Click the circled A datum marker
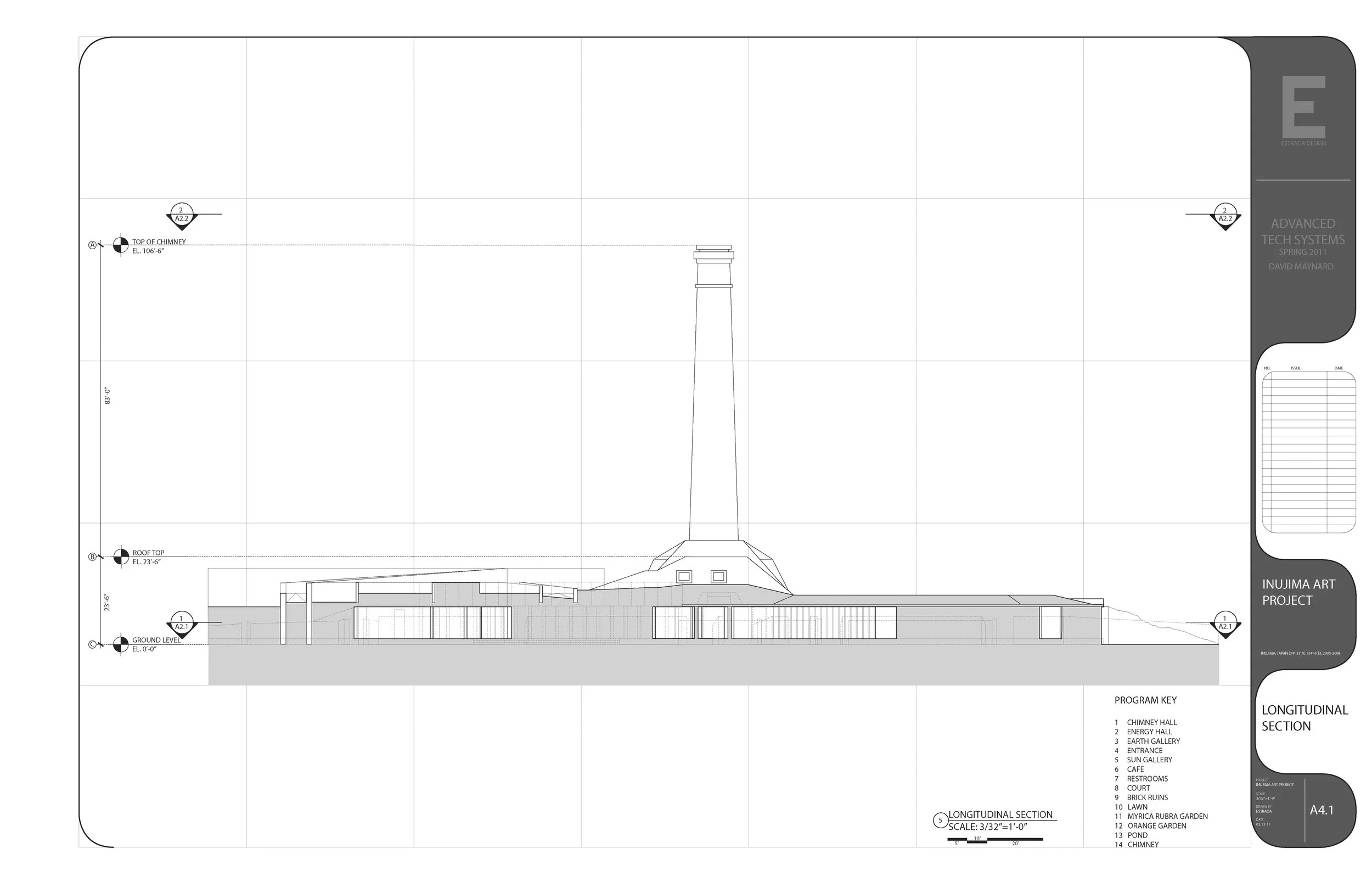The height and width of the screenshot is (888, 1372). coord(92,245)
